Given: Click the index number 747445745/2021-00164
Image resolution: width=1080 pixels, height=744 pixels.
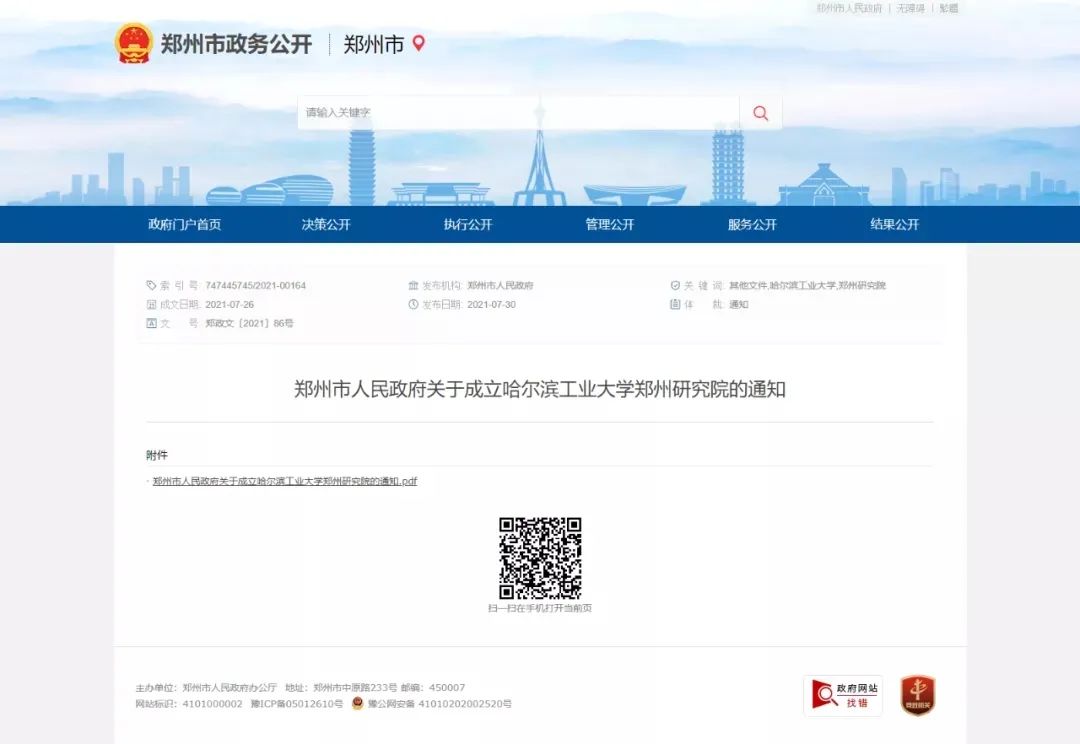Looking at the screenshot, I should pyautogui.click(x=256, y=285).
